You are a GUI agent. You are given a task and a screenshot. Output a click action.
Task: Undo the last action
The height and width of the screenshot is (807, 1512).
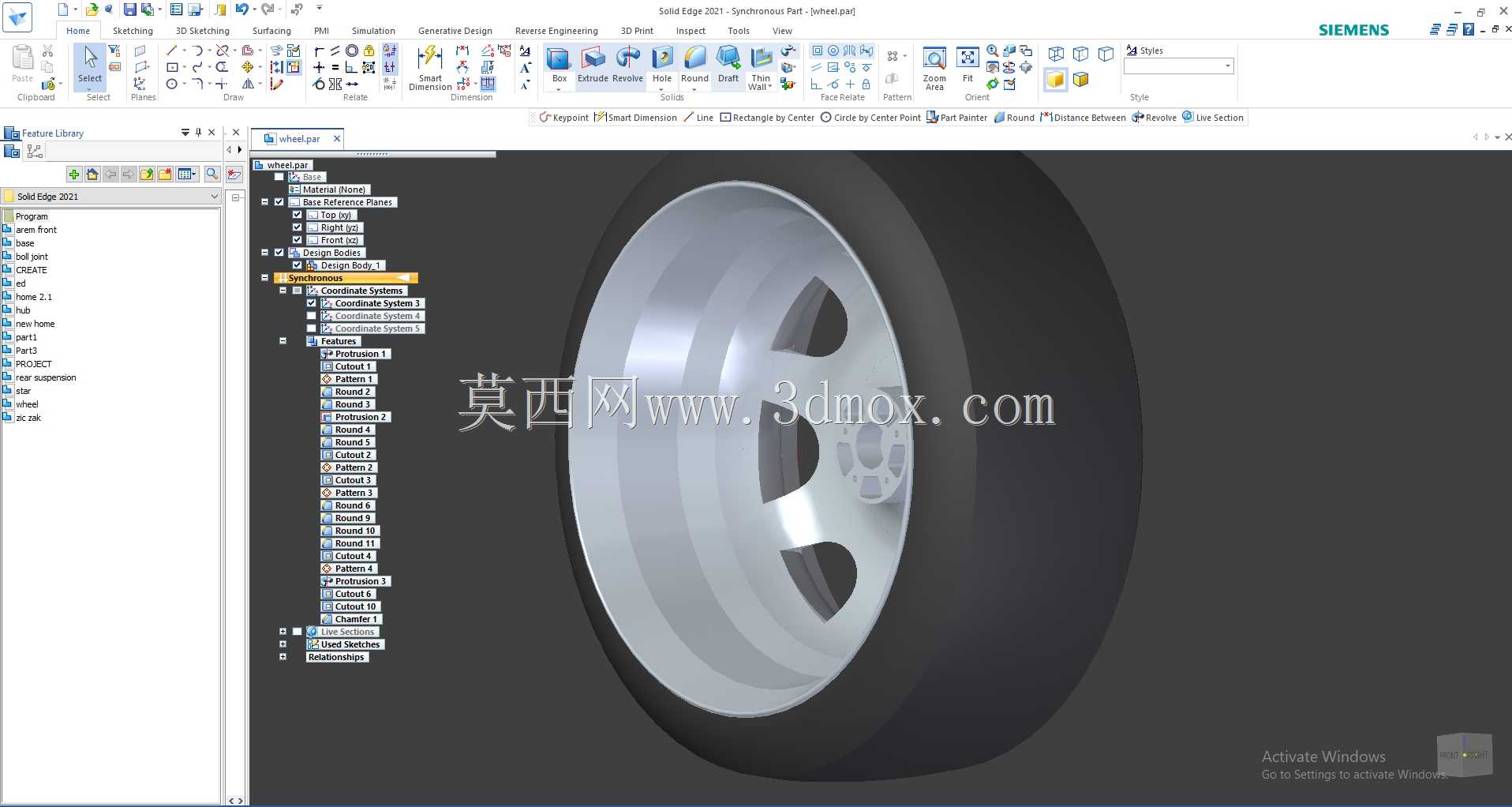pos(241,9)
